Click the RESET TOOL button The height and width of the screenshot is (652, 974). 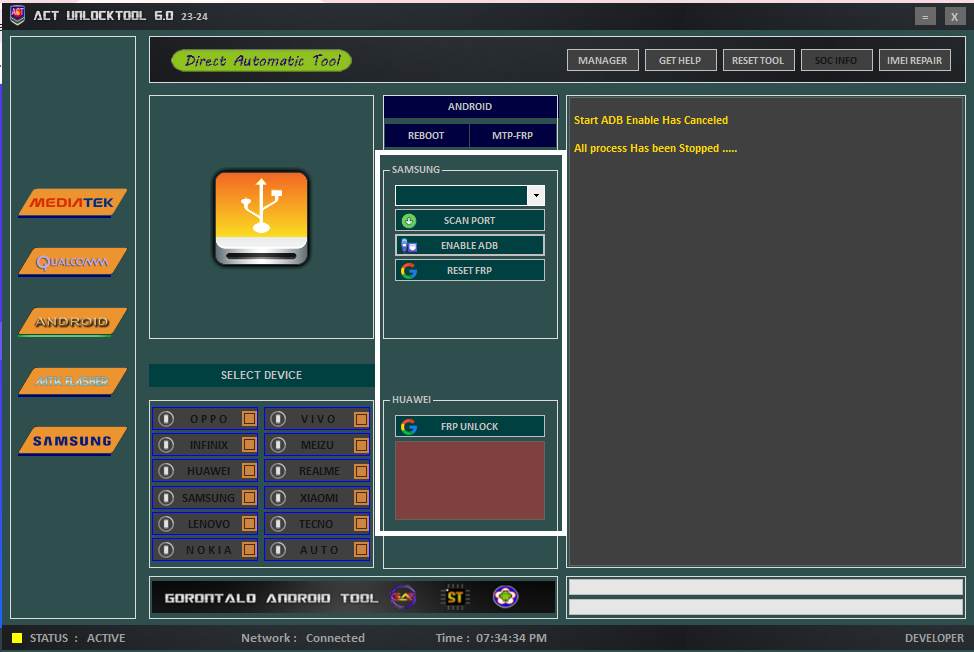point(758,60)
